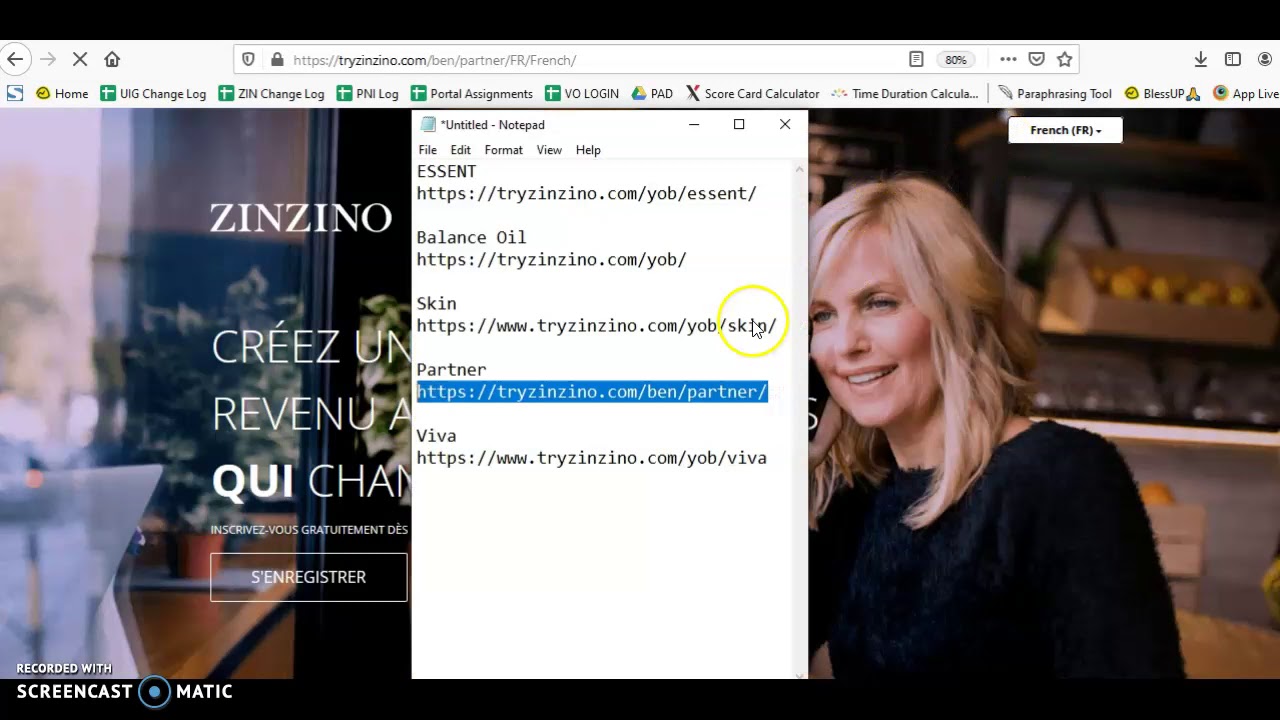Image resolution: width=1280 pixels, height=720 pixels.
Task: Click the 'Partner' text line
Action: click(x=451, y=370)
